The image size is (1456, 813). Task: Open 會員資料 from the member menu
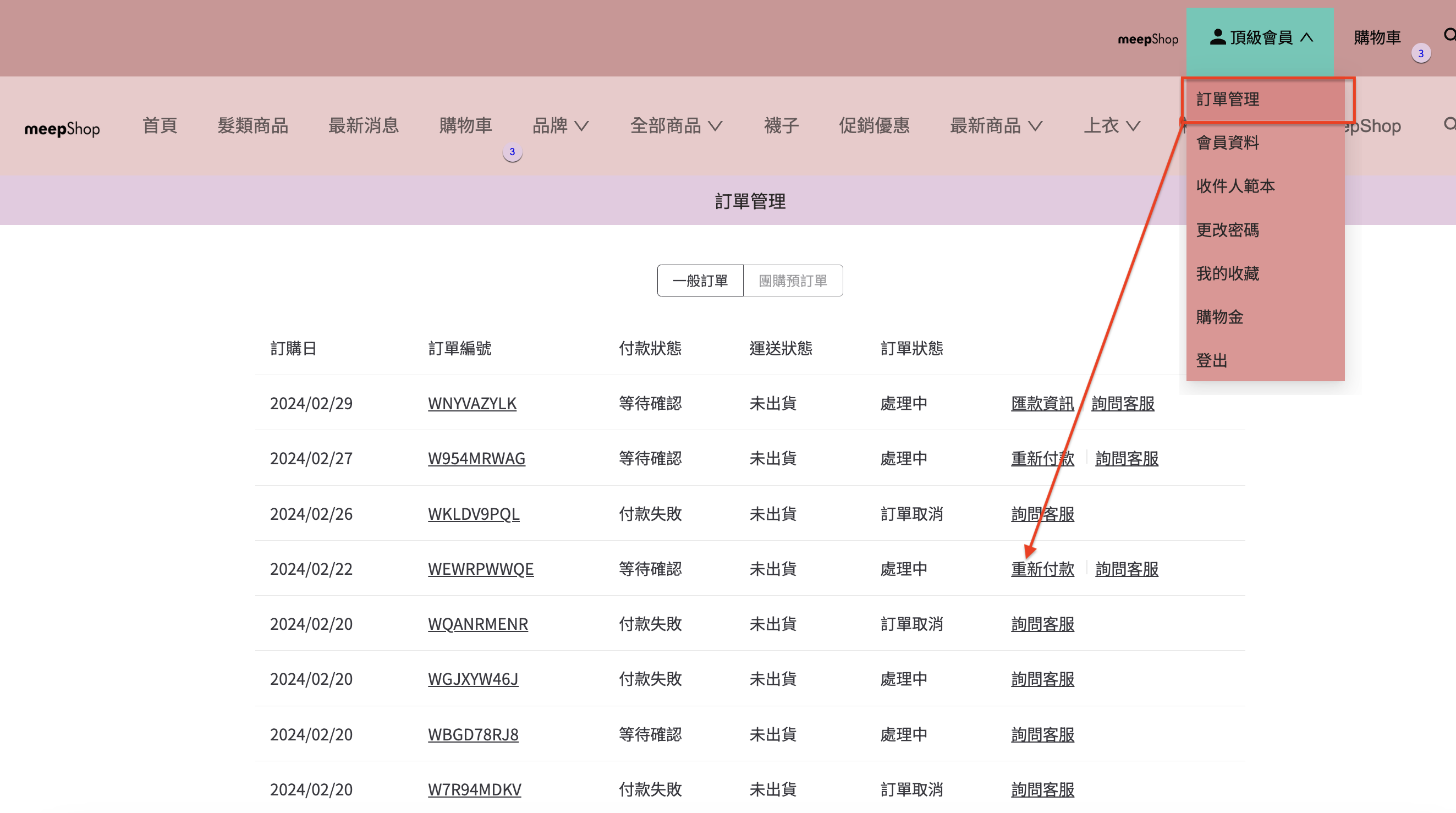pyautogui.click(x=1228, y=142)
